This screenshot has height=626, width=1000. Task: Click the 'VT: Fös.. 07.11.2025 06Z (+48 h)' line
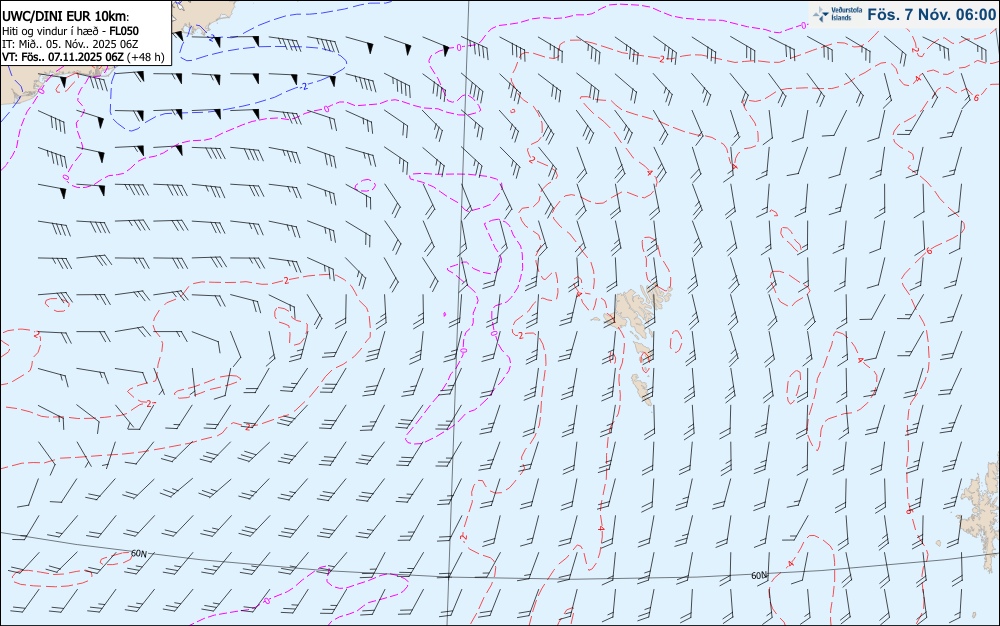83,57
